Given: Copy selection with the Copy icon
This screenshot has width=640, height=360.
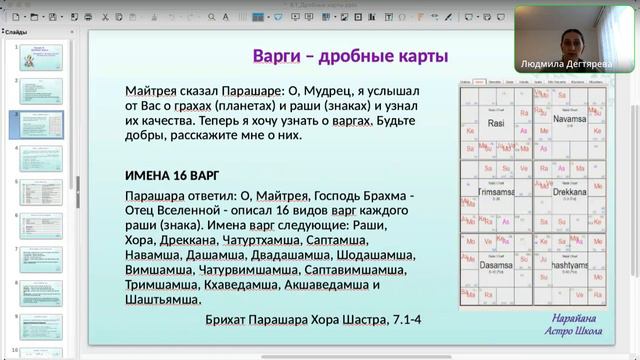Looking at the screenshot, I should 119,17.
